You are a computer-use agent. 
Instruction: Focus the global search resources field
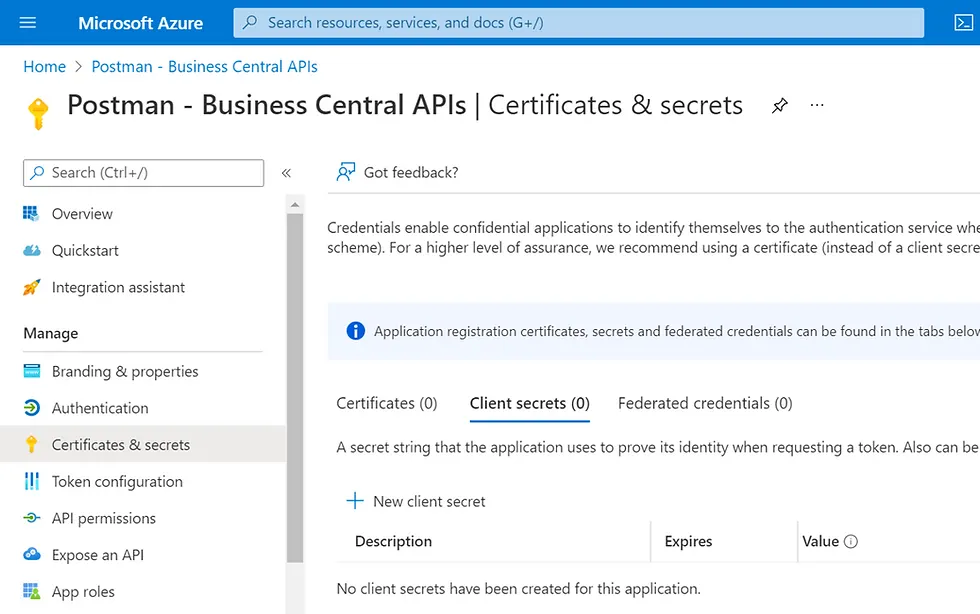tap(579, 23)
